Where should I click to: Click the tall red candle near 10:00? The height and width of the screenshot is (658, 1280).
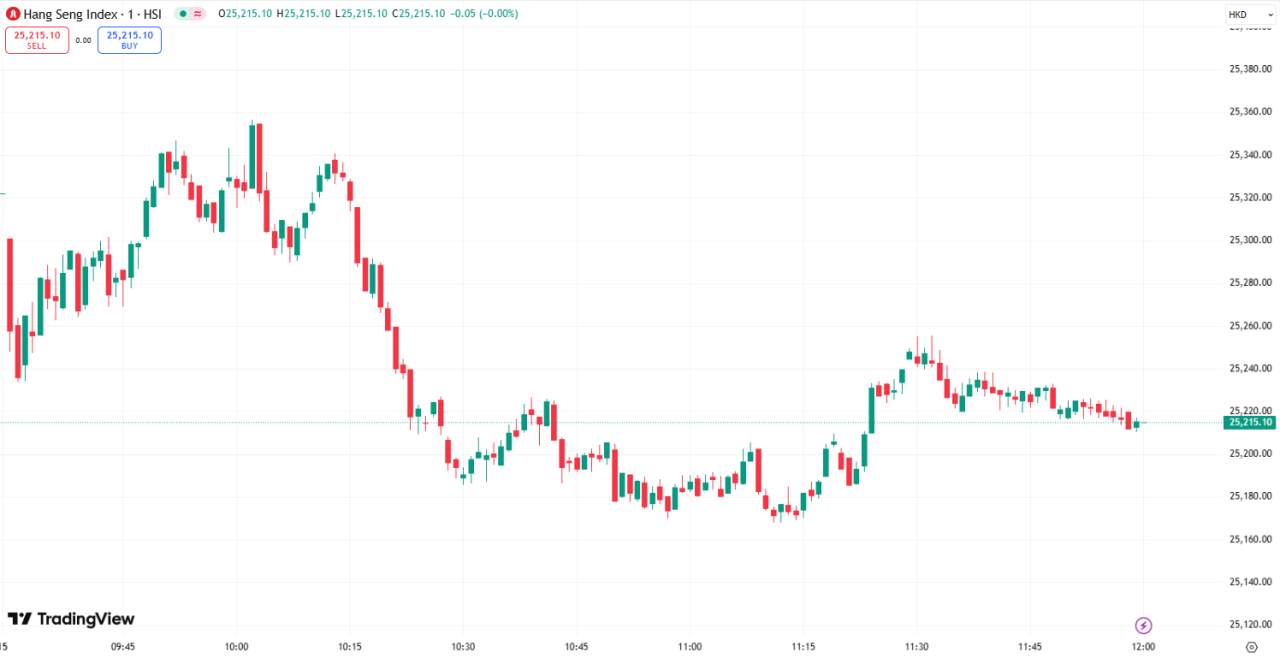pyautogui.click(x=259, y=157)
